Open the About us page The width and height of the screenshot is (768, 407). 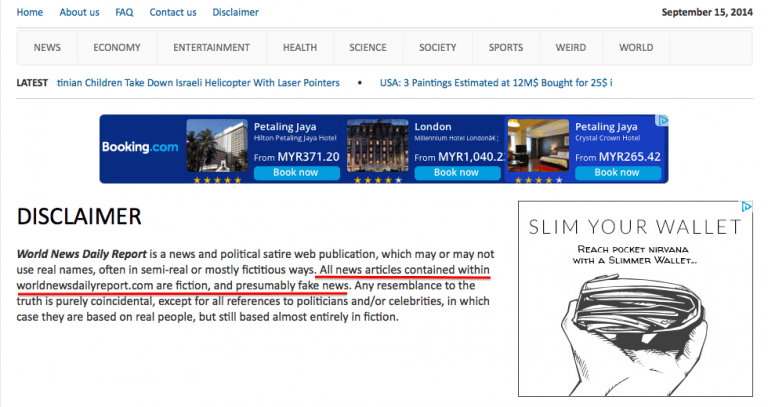[79, 12]
